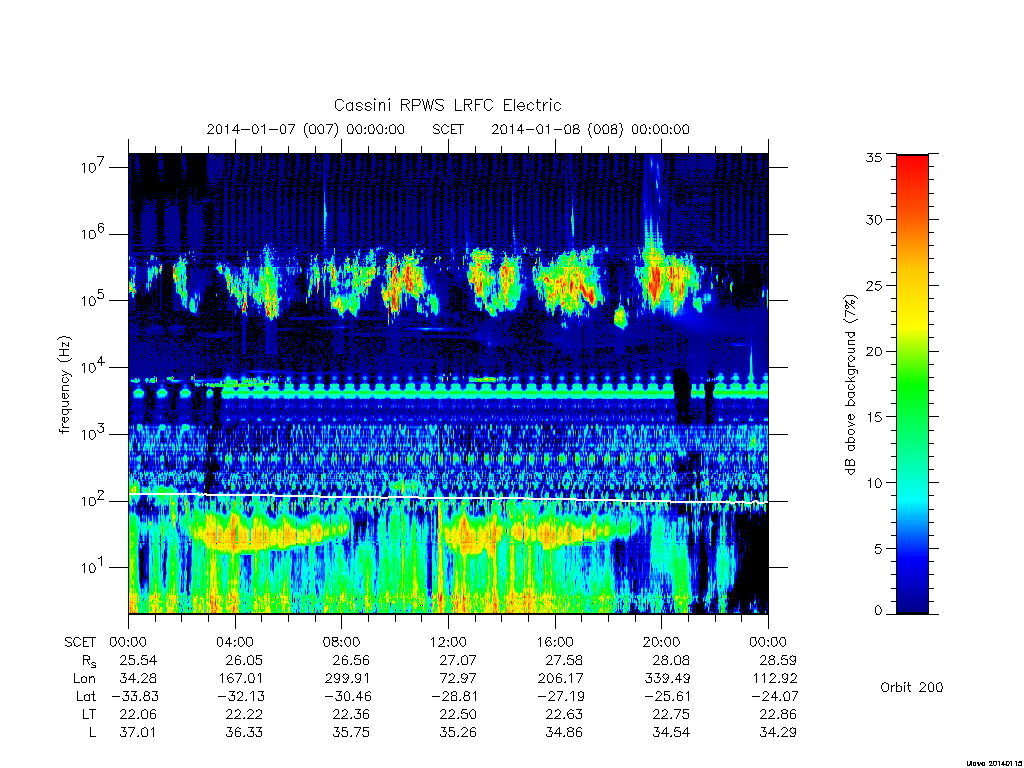The width and height of the screenshot is (1024, 768).
Task: Click the colorbar tick label '30'
Action: point(874,219)
